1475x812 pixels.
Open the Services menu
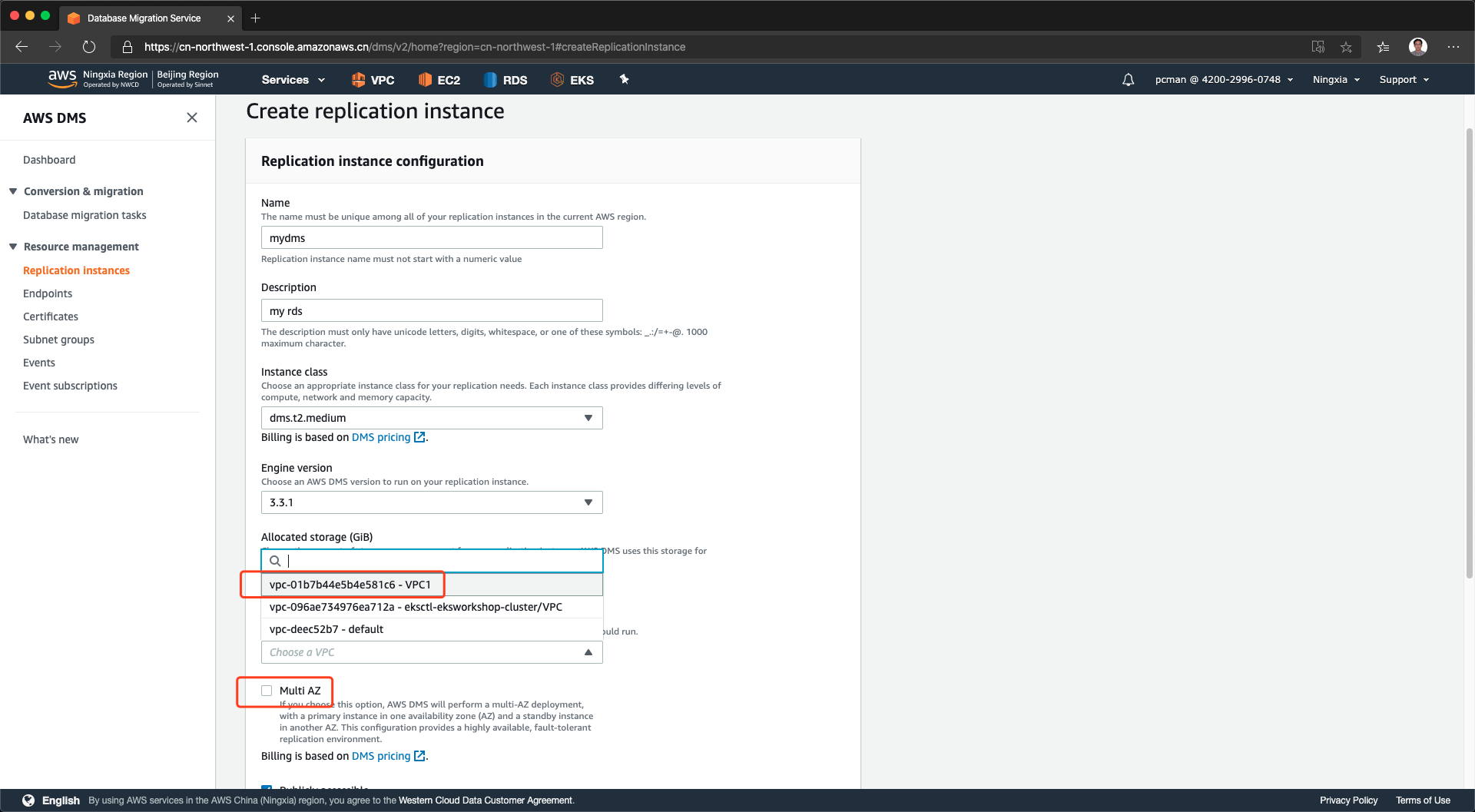tap(293, 80)
